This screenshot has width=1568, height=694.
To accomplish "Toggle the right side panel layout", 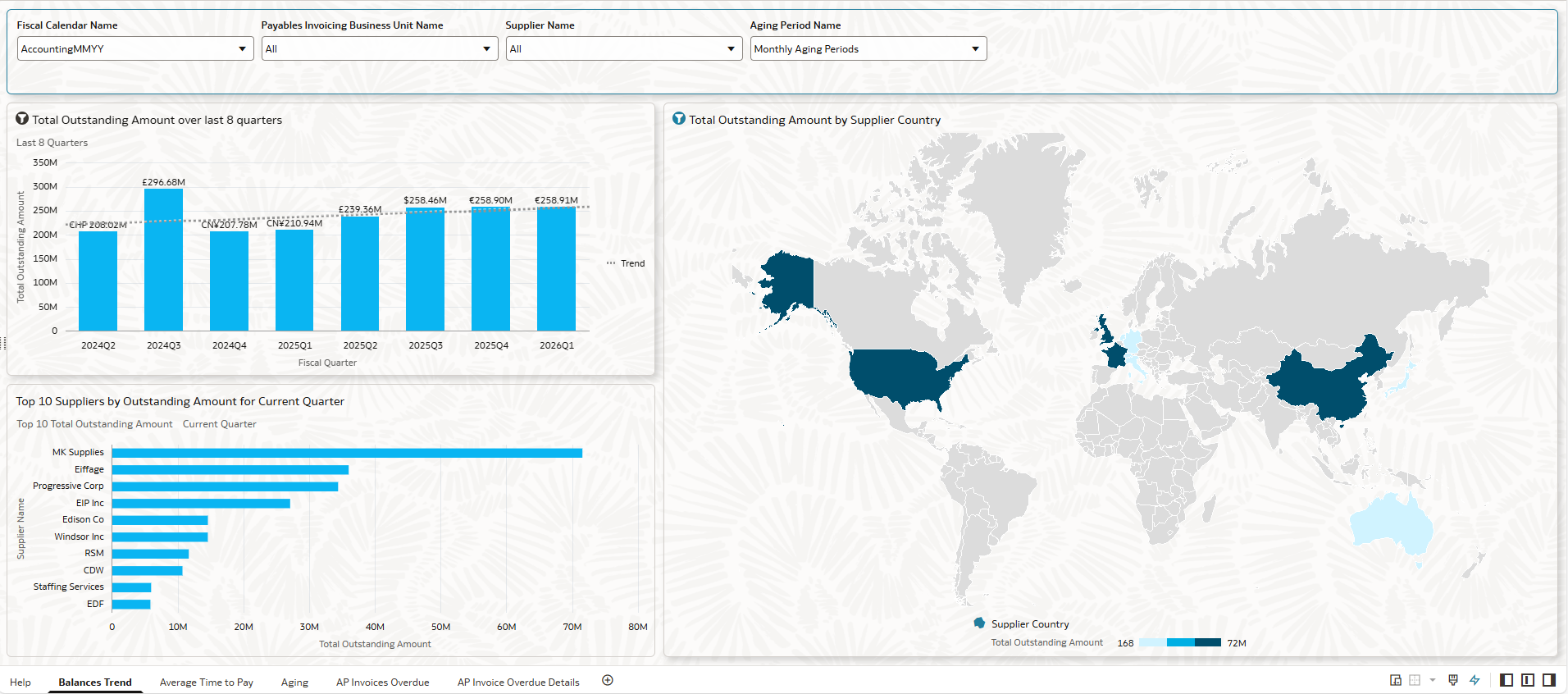I will click(x=1549, y=680).
